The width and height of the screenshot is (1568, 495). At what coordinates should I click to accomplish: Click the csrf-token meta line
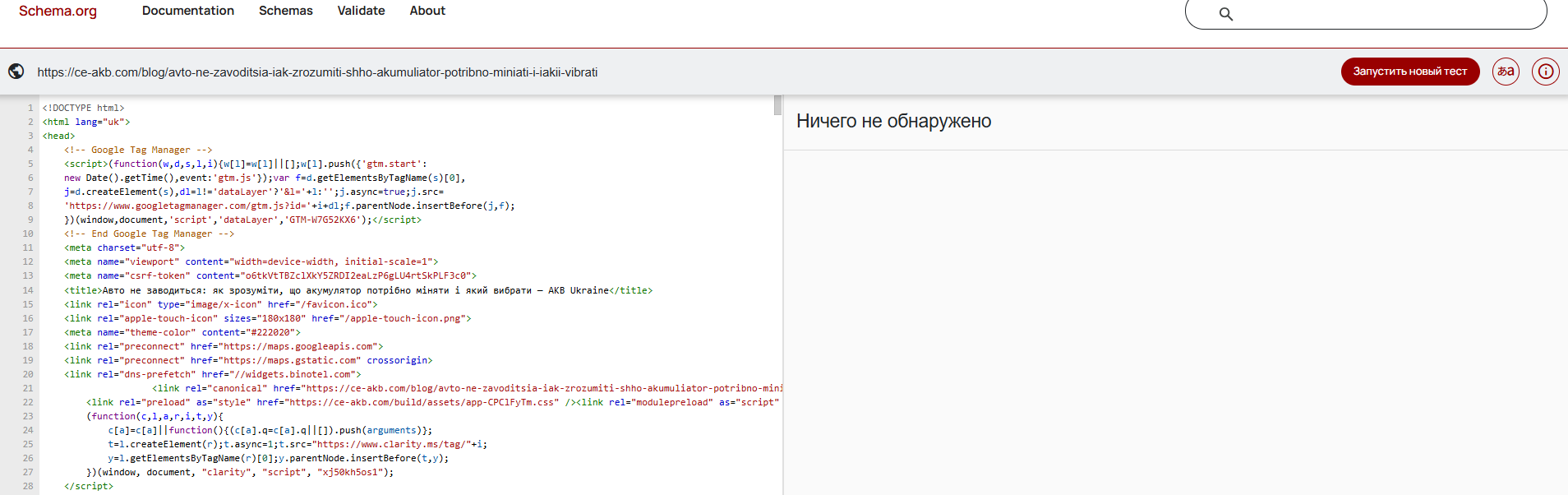[270, 275]
